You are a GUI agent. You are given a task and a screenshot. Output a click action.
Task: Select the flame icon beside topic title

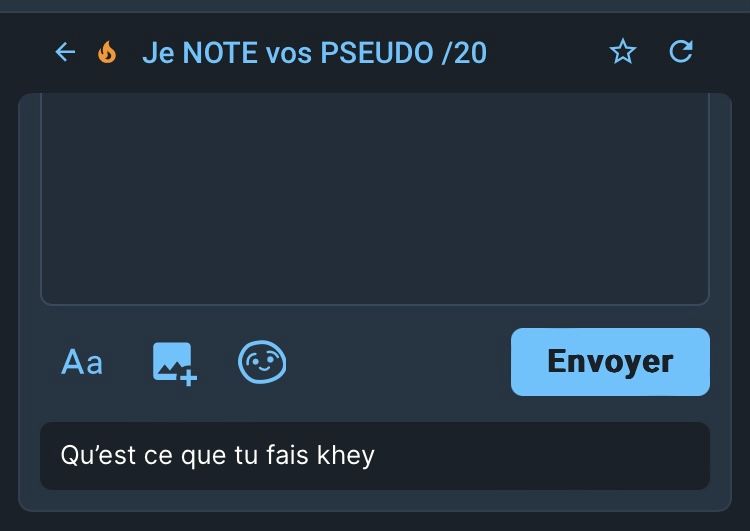tap(107, 52)
